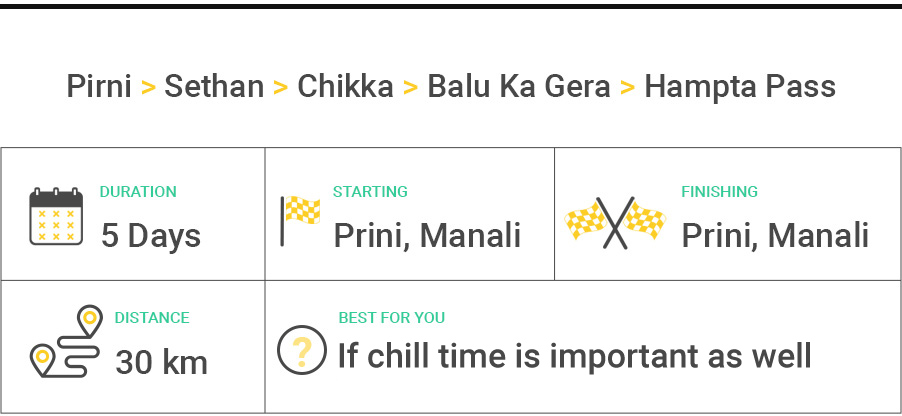Image resolution: width=902 pixels, height=416 pixels.
Task: Click the 30 km distance value
Action: pyautogui.click(x=161, y=361)
